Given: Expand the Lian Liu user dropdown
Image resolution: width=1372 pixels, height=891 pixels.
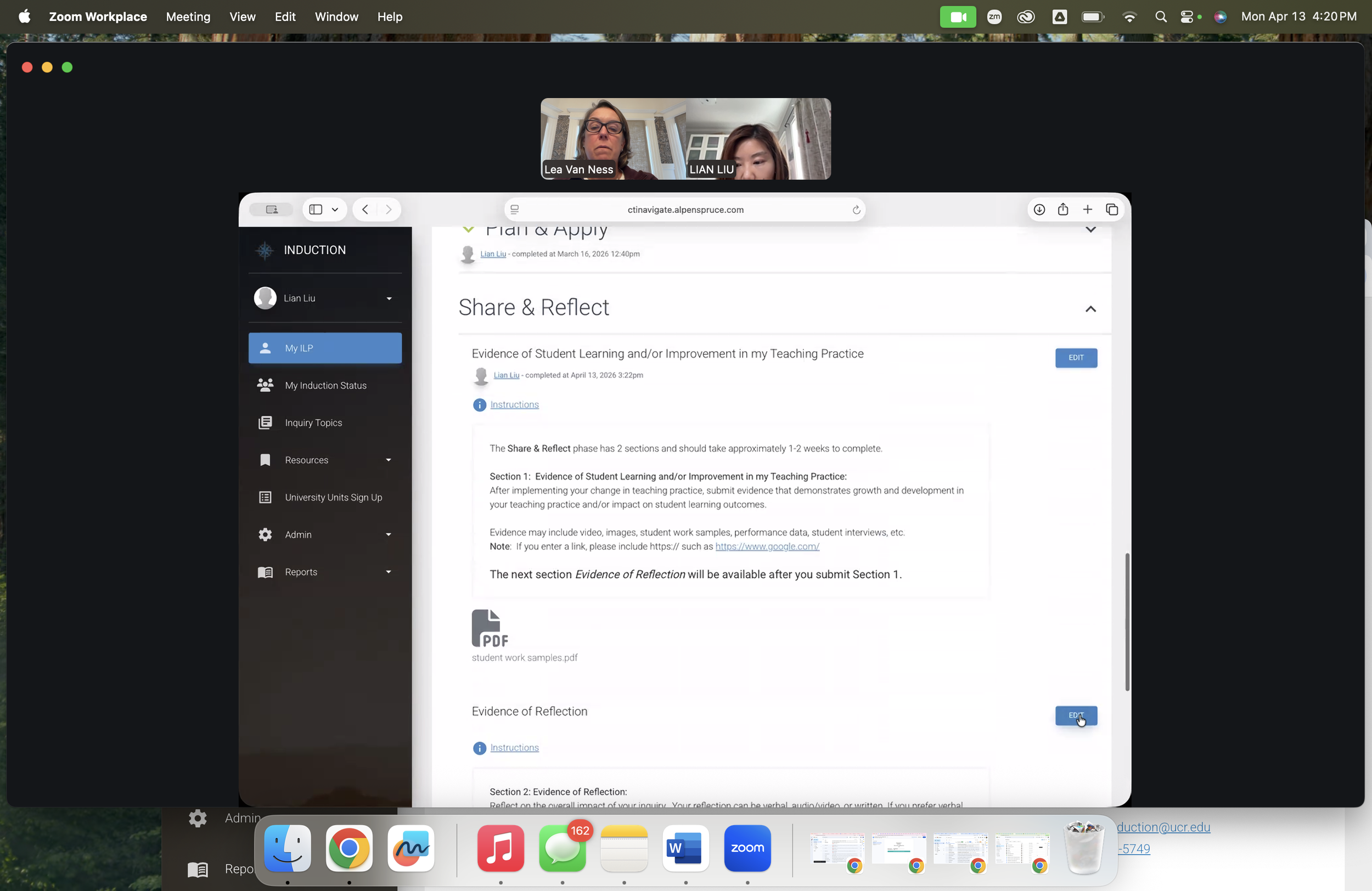Looking at the screenshot, I should (389, 298).
